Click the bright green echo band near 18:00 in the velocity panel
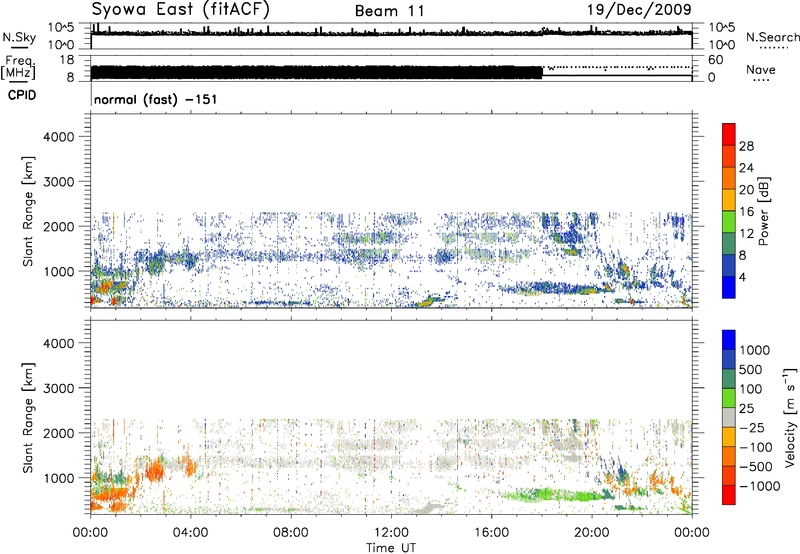800x554 pixels. click(554, 494)
